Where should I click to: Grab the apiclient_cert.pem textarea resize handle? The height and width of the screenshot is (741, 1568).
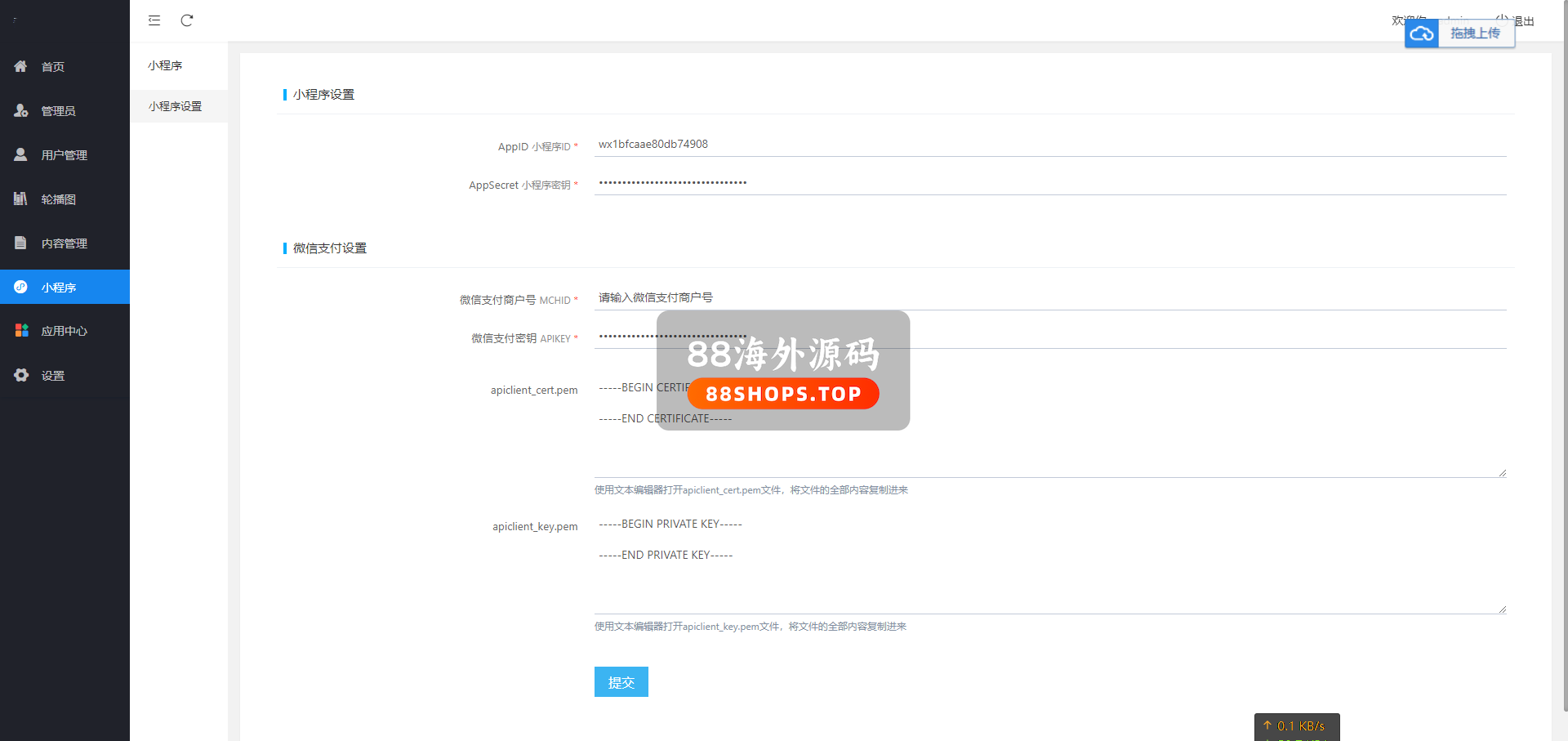1502,473
